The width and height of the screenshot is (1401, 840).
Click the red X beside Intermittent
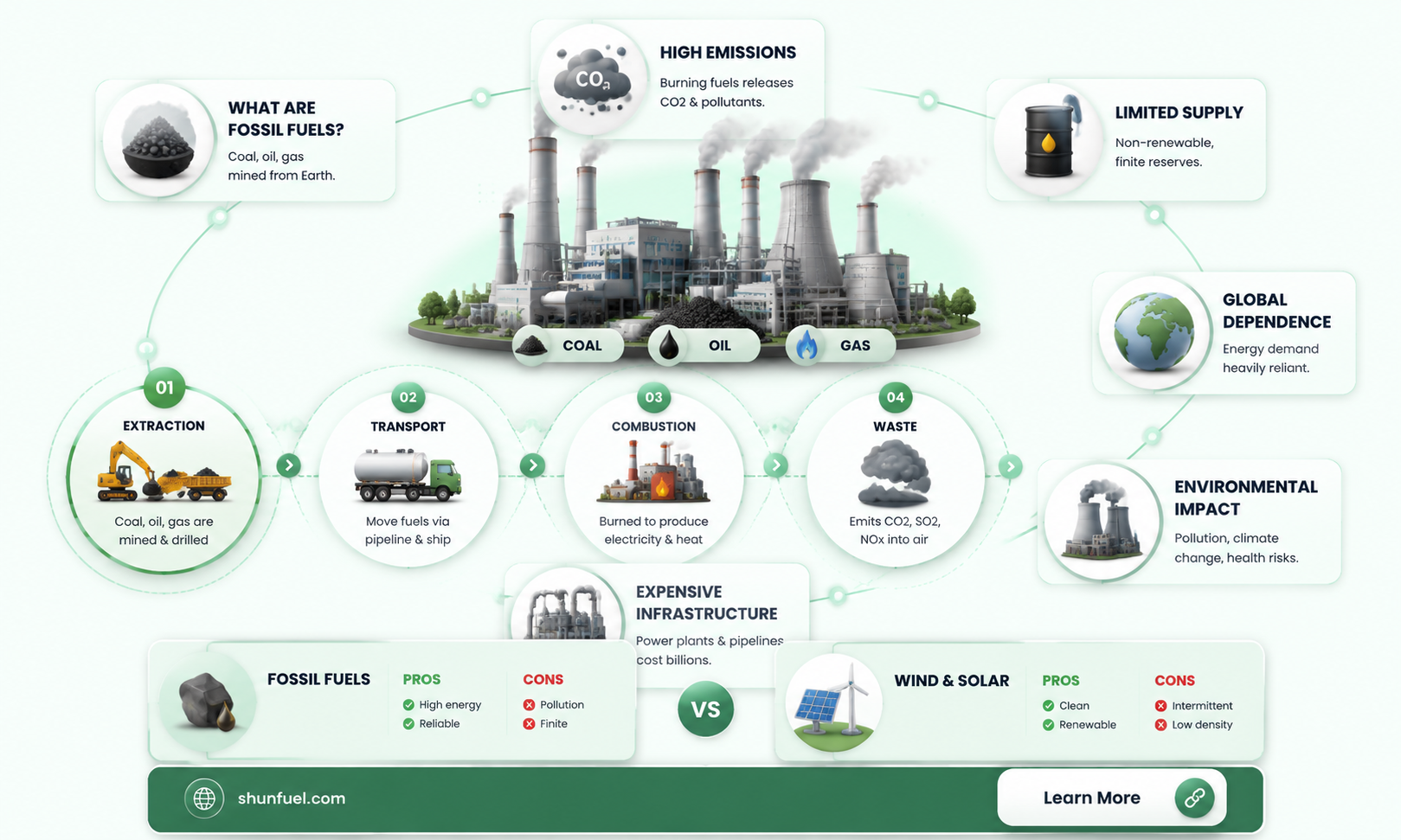1160,706
